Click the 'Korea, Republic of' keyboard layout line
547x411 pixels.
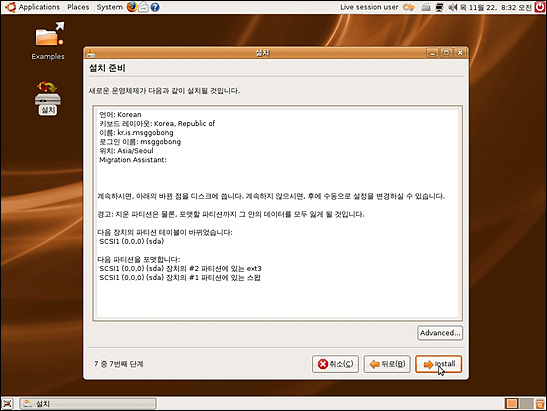point(157,124)
